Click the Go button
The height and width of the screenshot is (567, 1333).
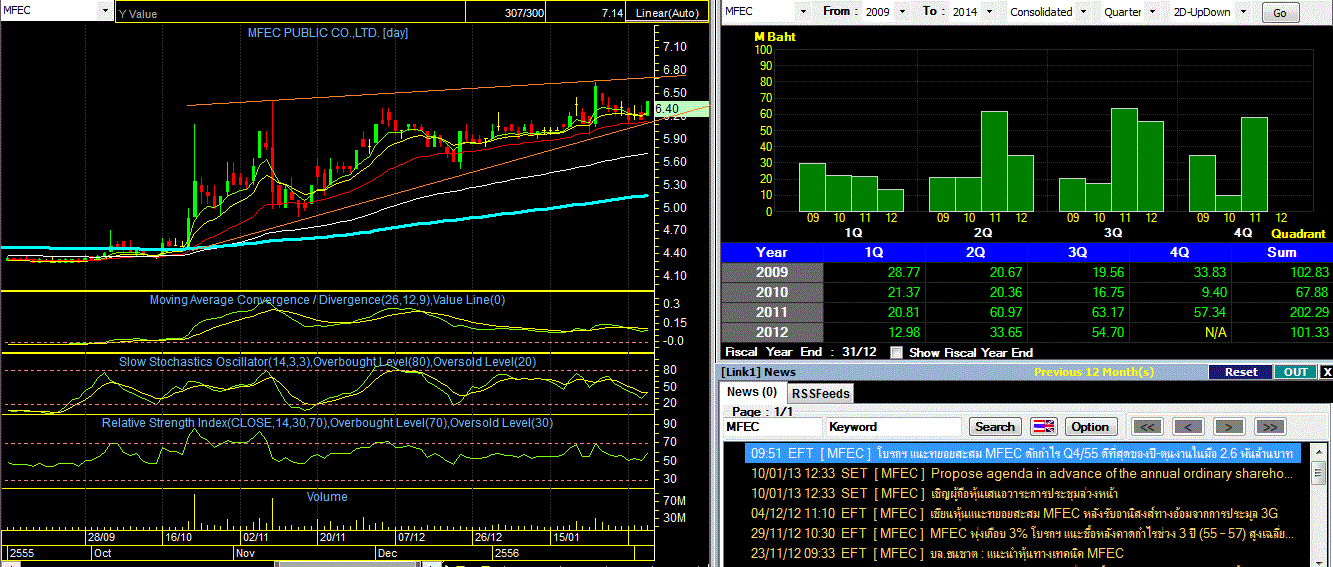click(x=1280, y=13)
